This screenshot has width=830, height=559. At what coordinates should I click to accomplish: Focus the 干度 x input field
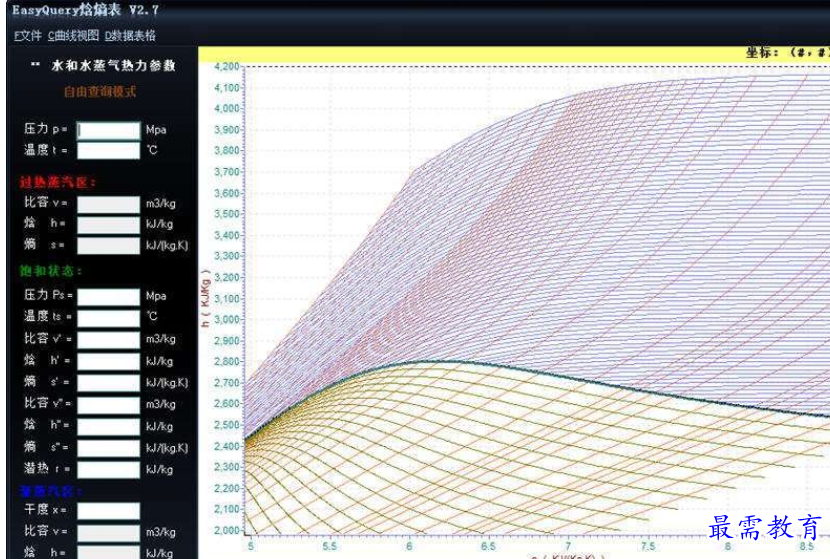click(109, 511)
